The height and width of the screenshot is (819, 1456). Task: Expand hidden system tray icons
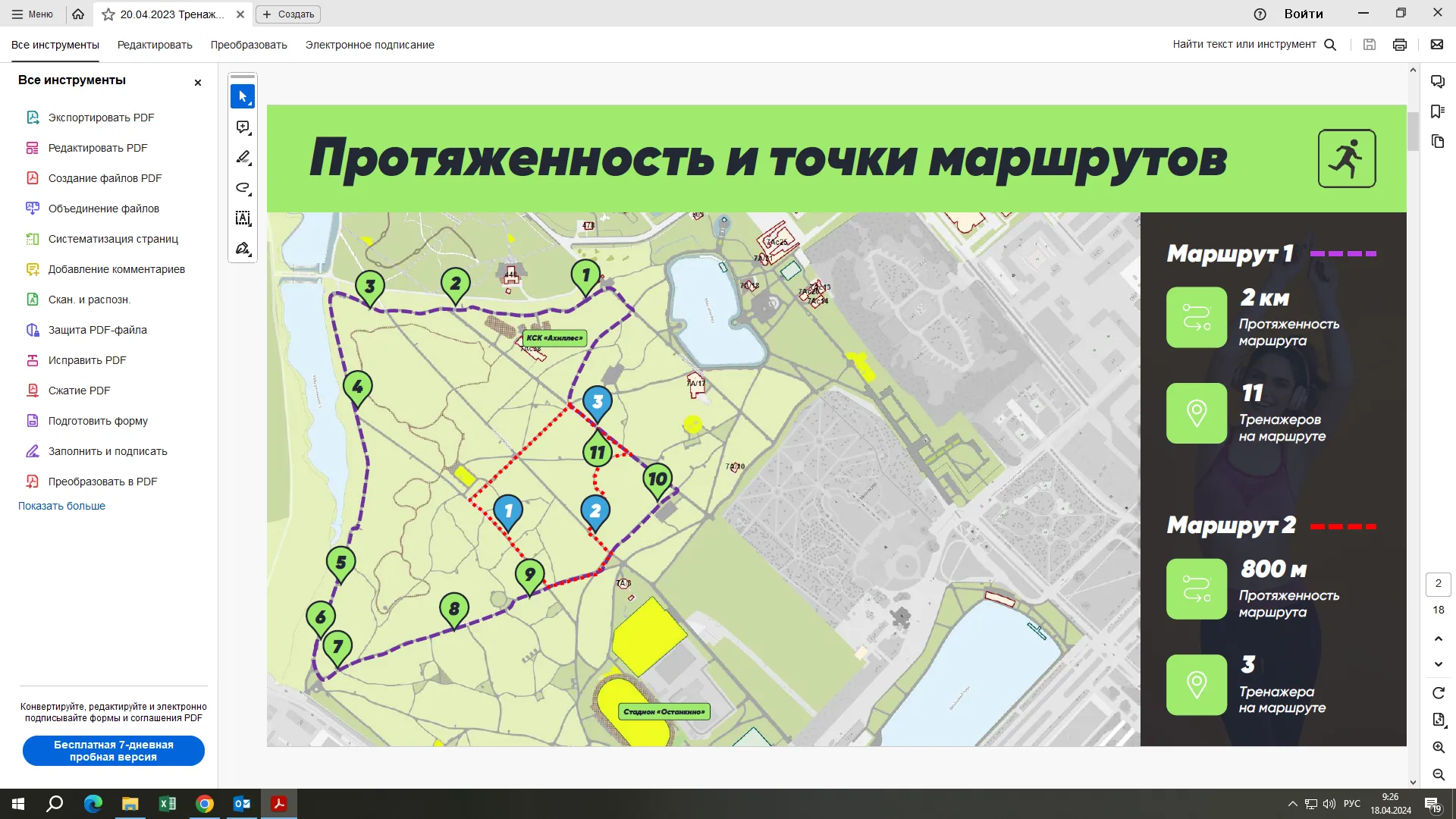(1292, 804)
